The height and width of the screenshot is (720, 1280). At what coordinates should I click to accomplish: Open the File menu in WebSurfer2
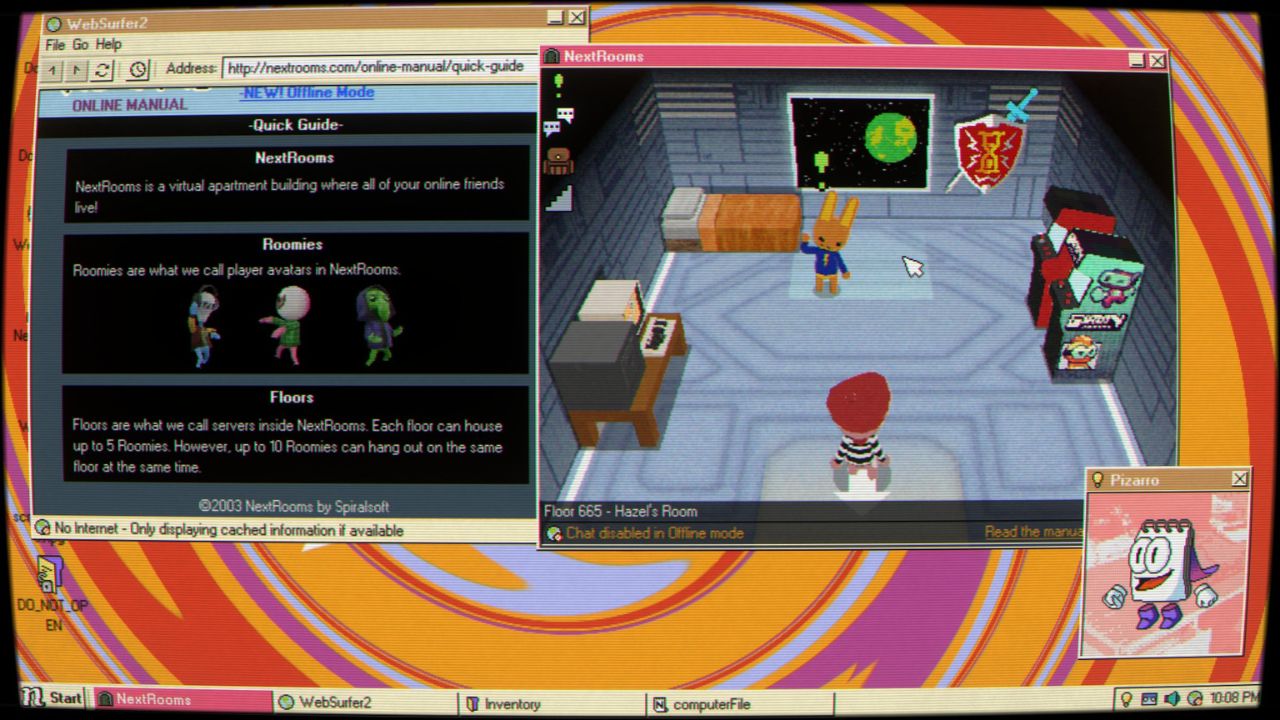click(x=55, y=45)
